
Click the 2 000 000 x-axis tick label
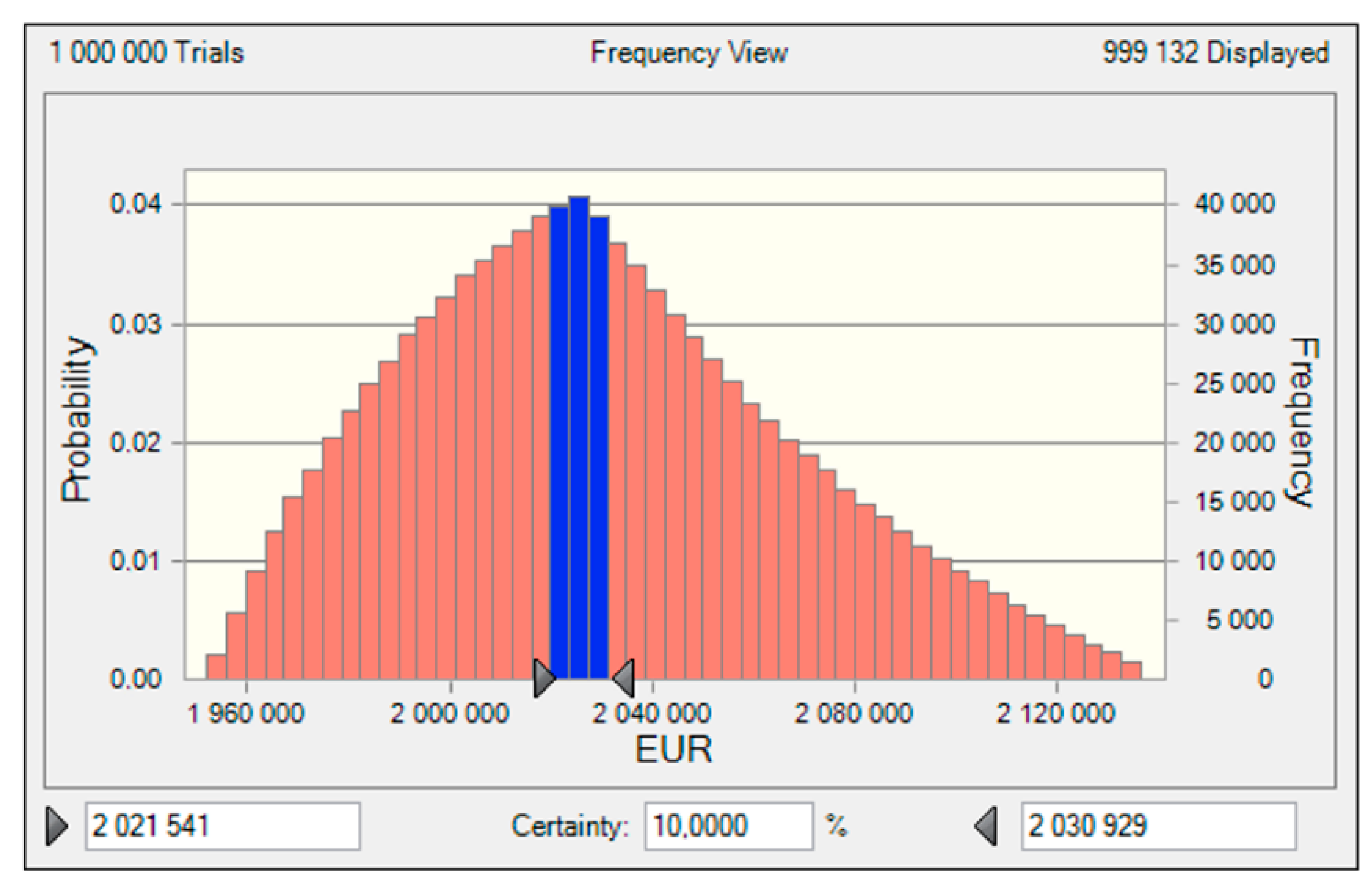450,713
